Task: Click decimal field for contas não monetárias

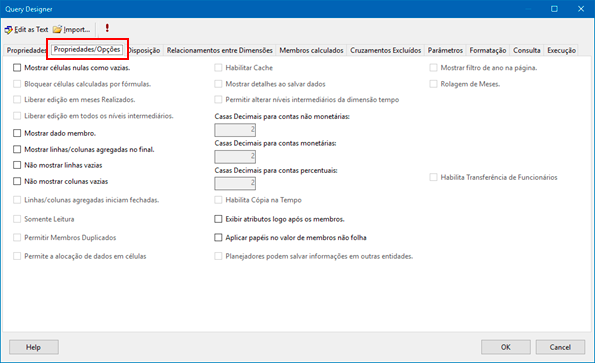Action: coord(235,130)
